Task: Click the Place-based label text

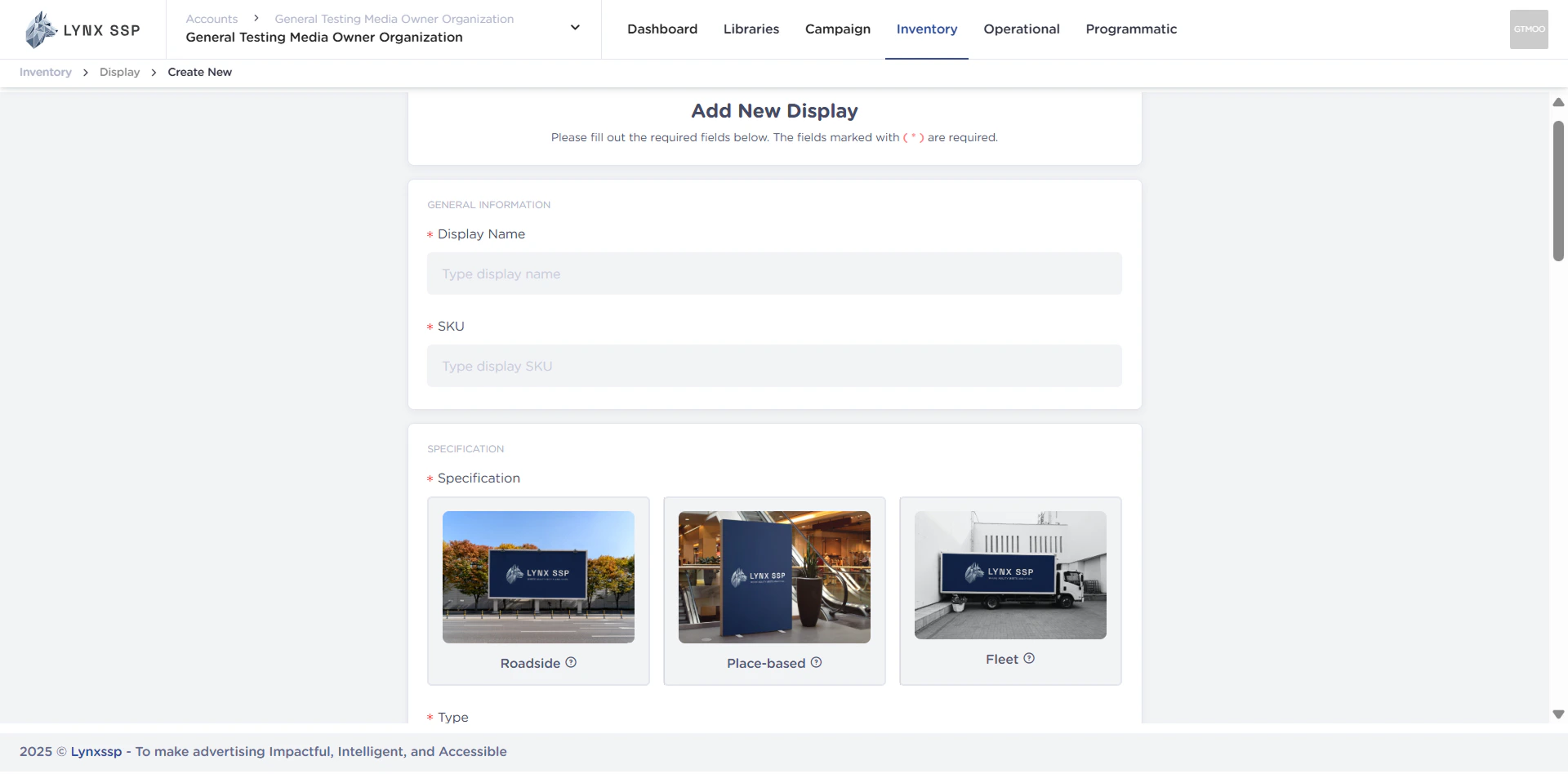Action: pyautogui.click(x=766, y=663)
